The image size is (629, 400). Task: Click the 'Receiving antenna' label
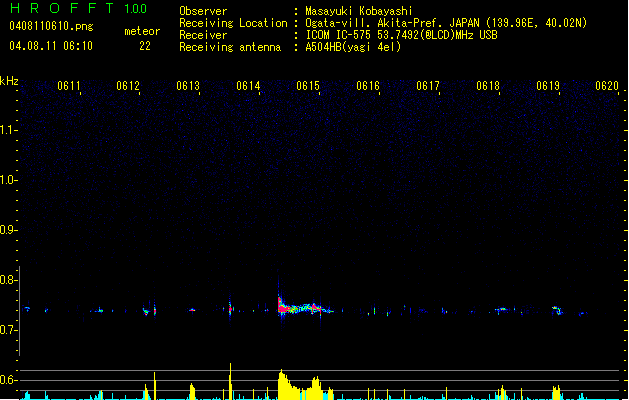pos(230,47)
